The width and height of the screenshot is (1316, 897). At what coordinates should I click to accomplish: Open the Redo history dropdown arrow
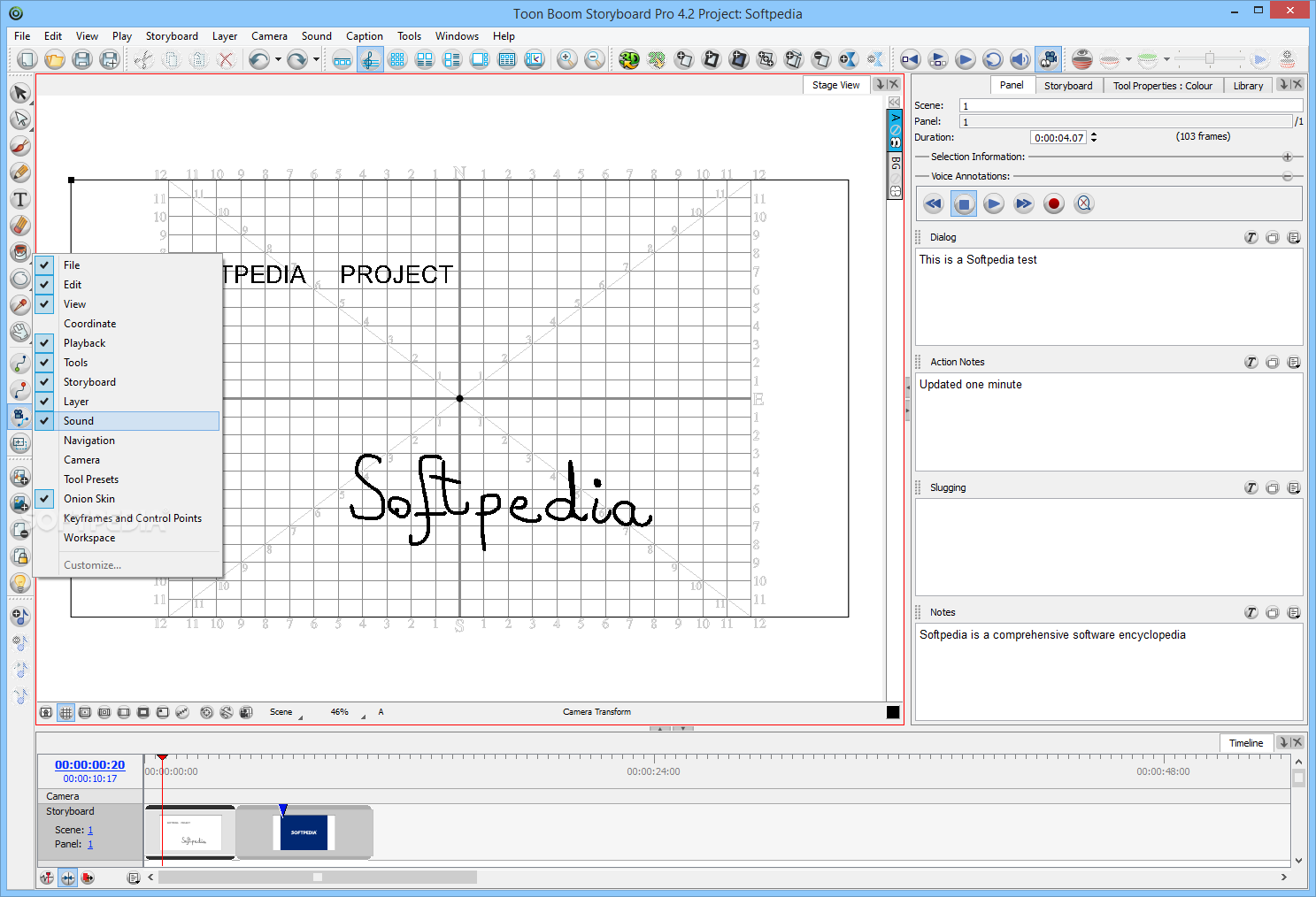316,59
